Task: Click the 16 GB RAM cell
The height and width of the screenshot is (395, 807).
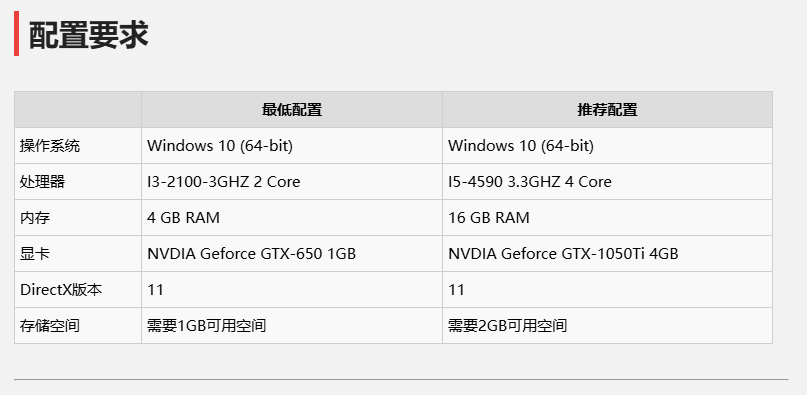Action: [607, 218]
